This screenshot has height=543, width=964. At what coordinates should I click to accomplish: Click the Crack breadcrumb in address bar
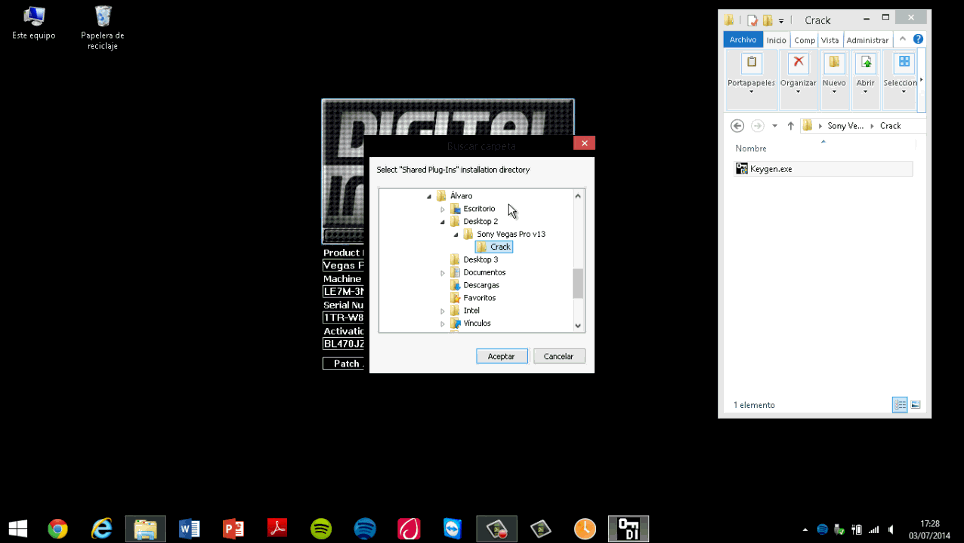(x=890, y=125)
